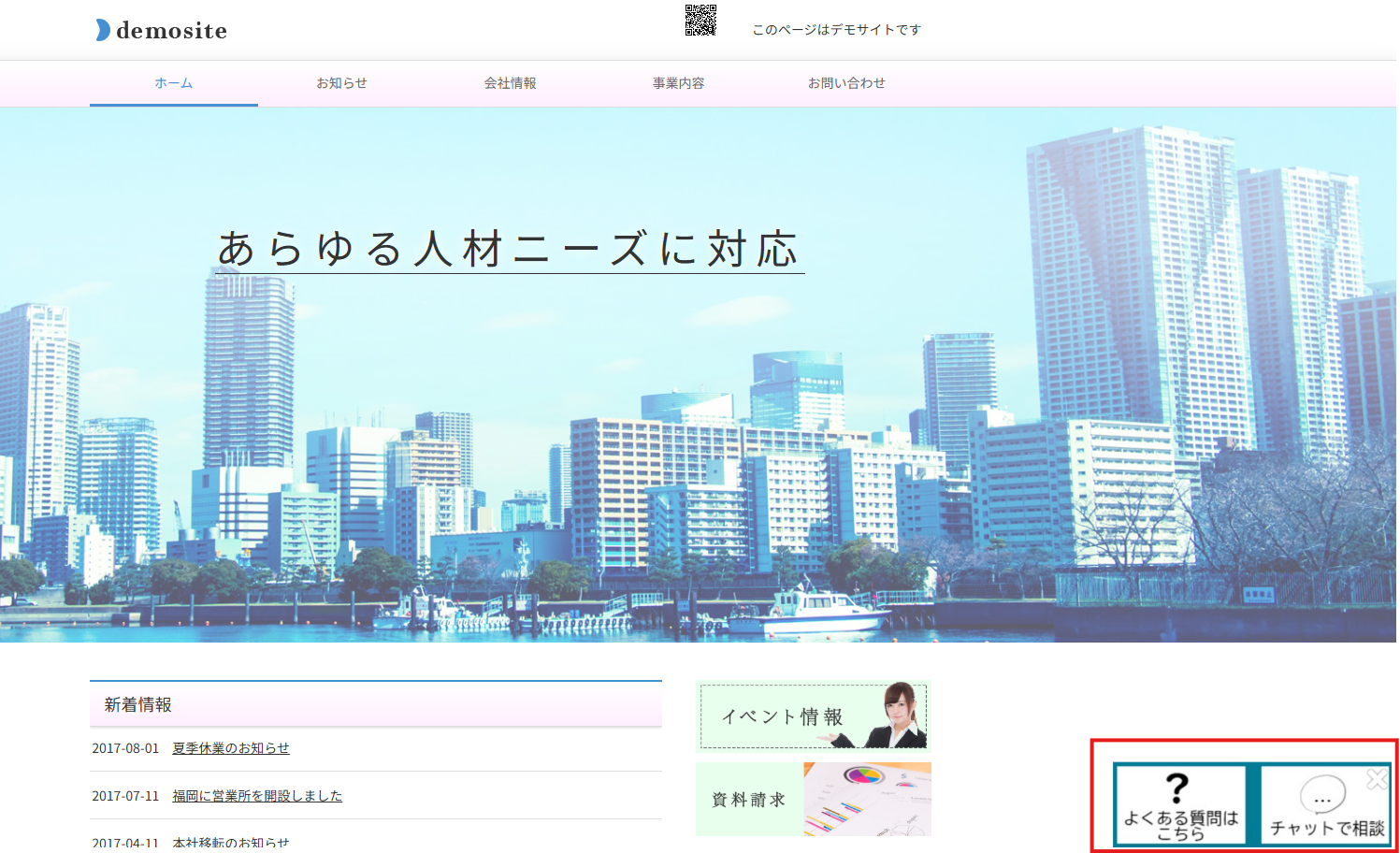
Task: Go to the お知らせ menu item
Action: [341, 83]
